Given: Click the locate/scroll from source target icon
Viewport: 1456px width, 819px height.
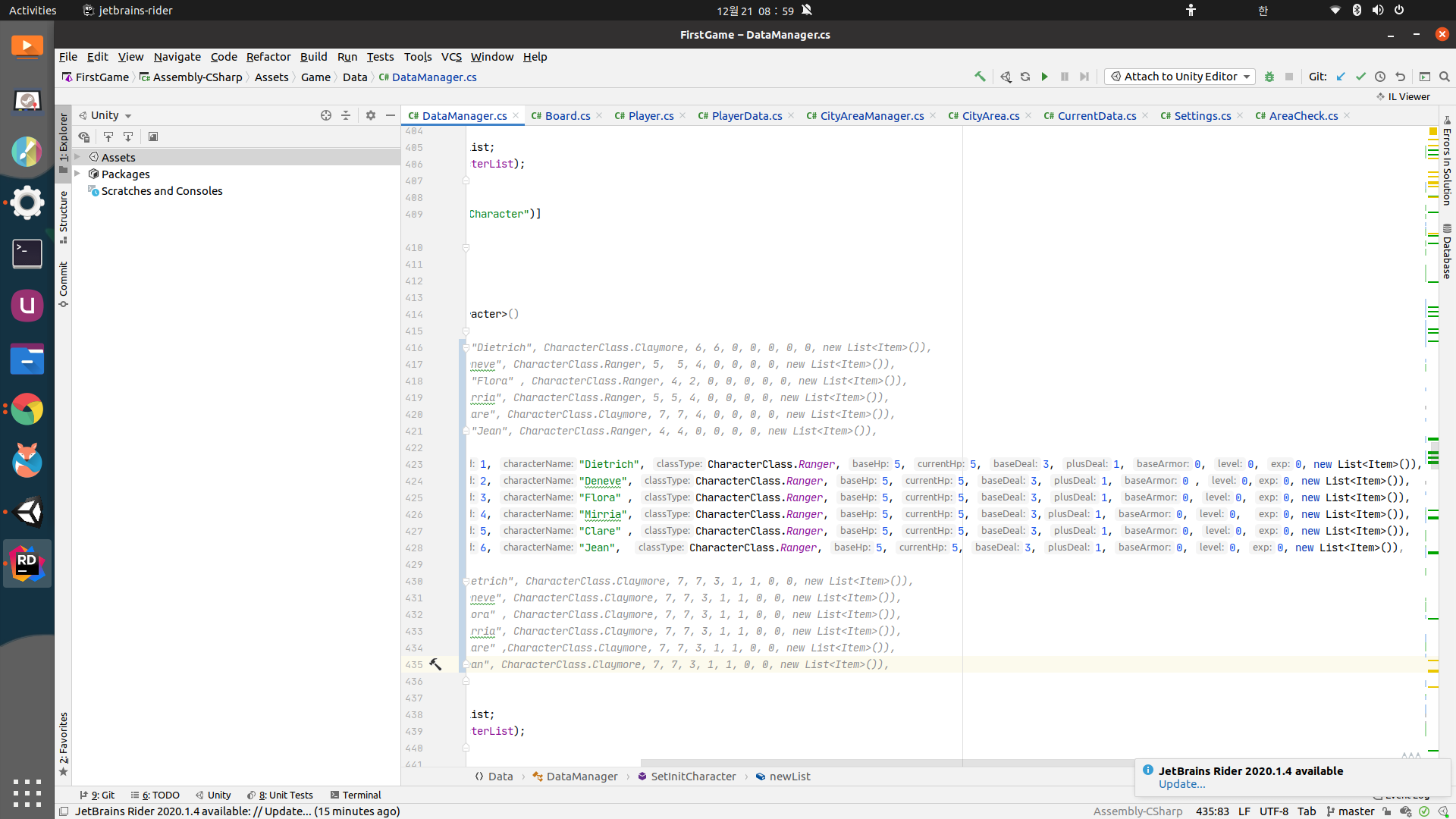Looking at the screenshot, I should [326, 115].
